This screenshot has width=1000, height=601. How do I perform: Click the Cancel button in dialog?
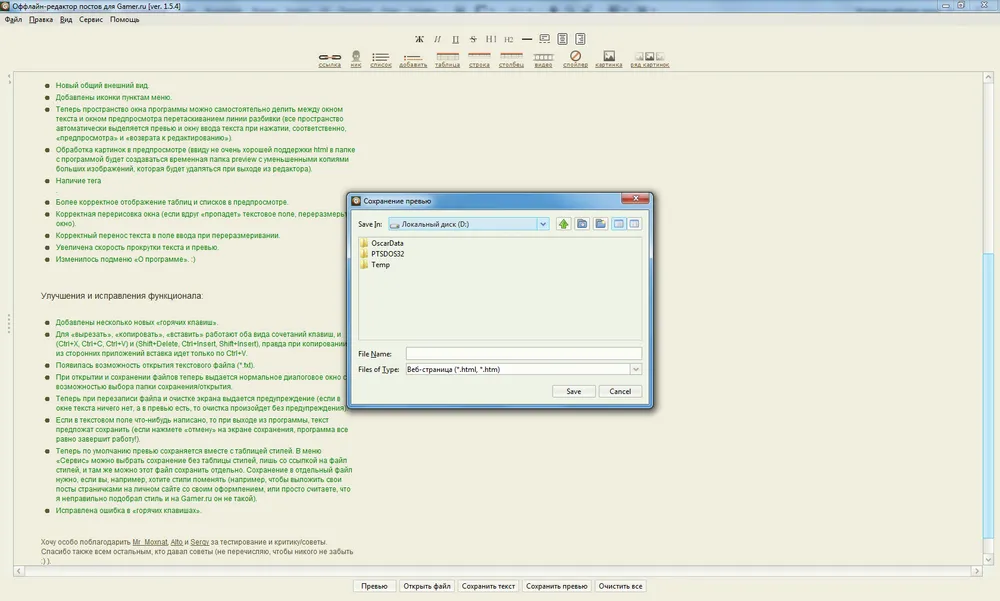pyautogui.click(x=620, y=391)
